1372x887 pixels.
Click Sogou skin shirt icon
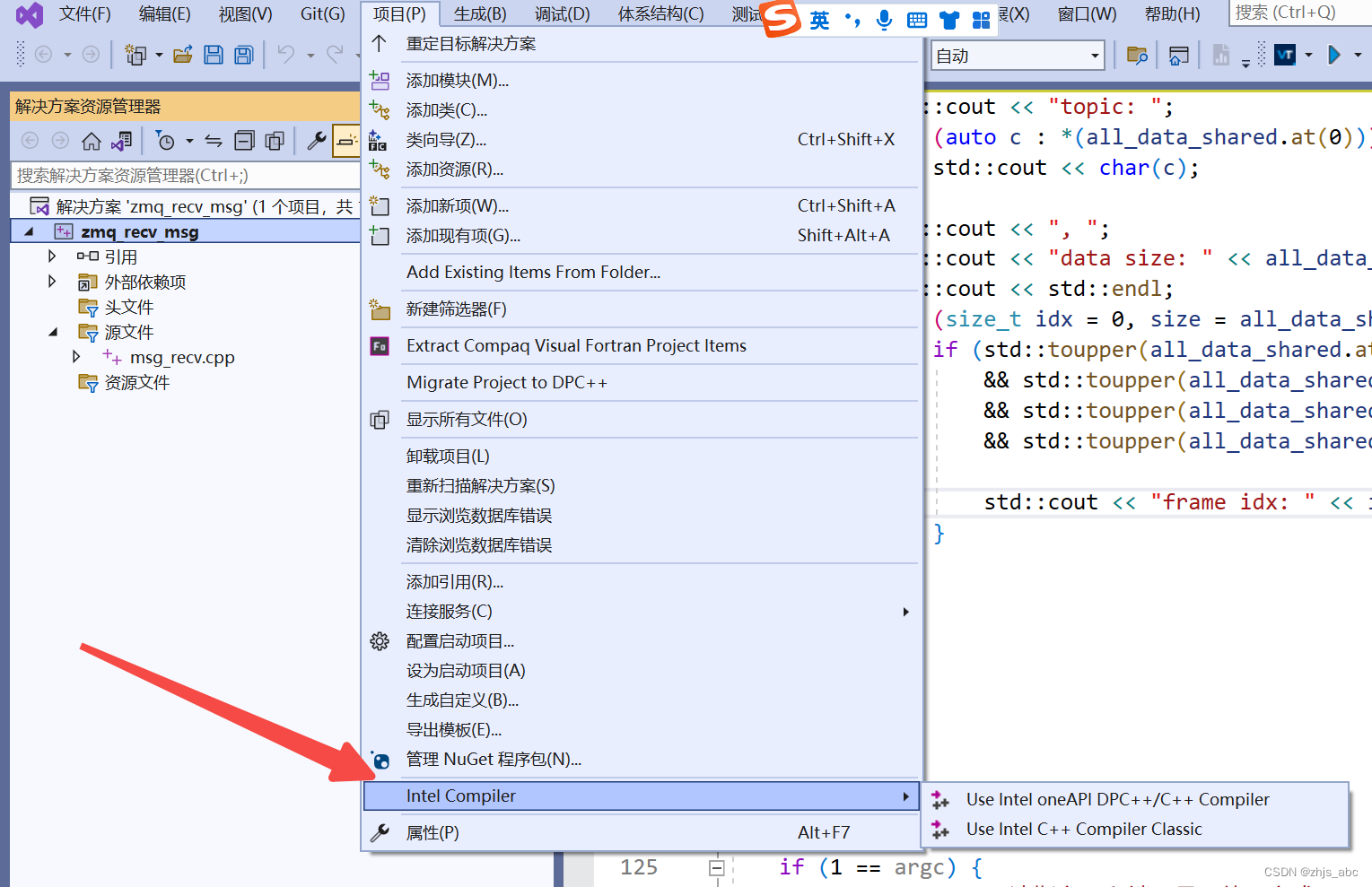(949, 20)
